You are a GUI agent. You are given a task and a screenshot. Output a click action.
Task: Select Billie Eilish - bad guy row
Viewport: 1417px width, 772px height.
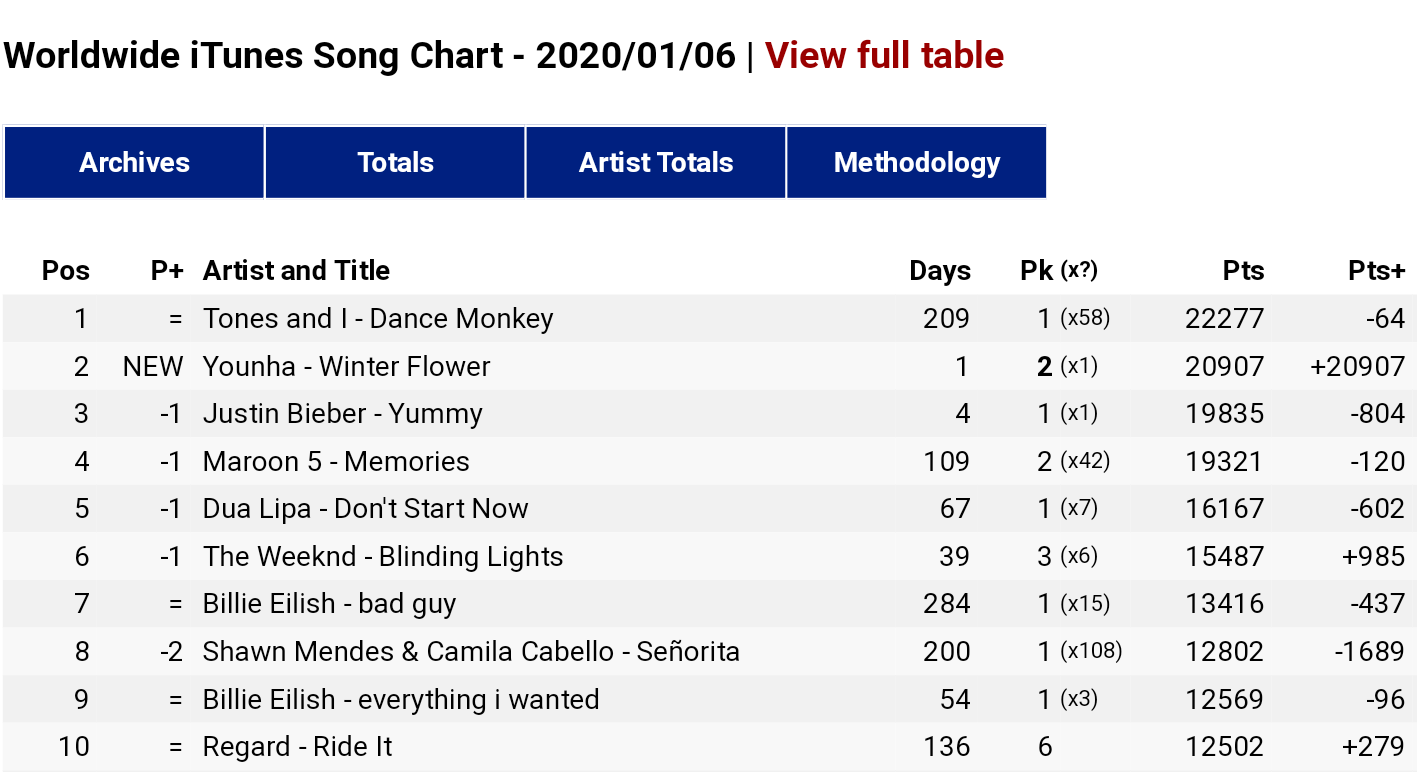709,604
